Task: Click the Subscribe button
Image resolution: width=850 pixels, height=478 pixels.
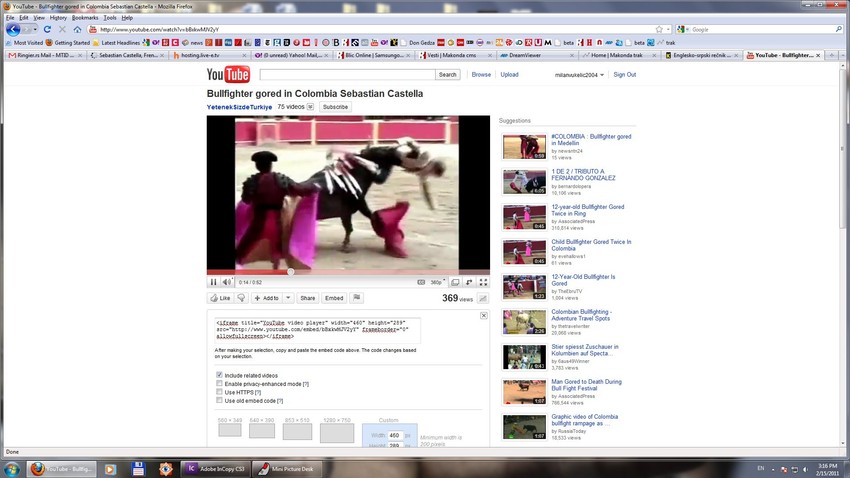Action: 335,106
